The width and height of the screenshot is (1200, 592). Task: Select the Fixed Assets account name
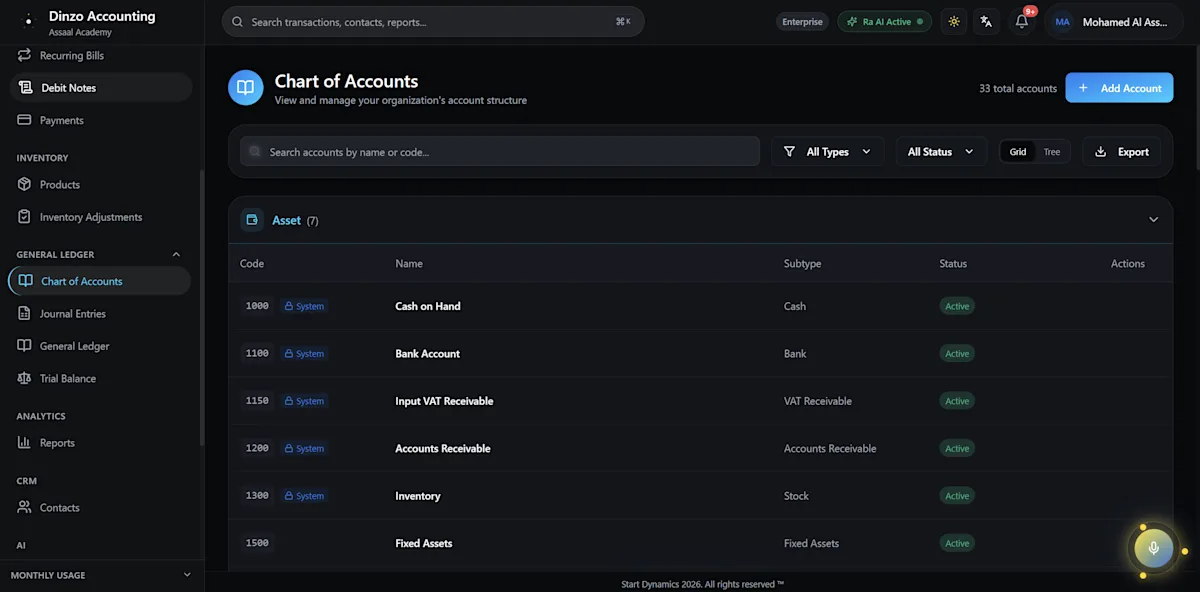[424, 544]
